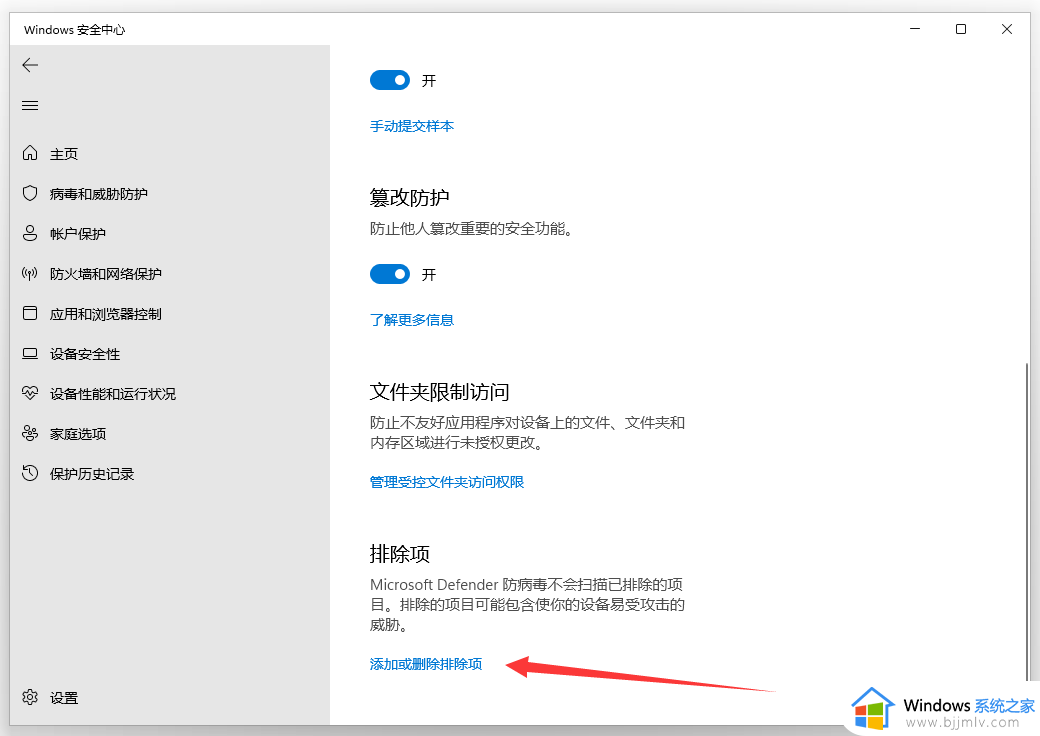Click the shield icon for virus protection

tap(30, 193)
